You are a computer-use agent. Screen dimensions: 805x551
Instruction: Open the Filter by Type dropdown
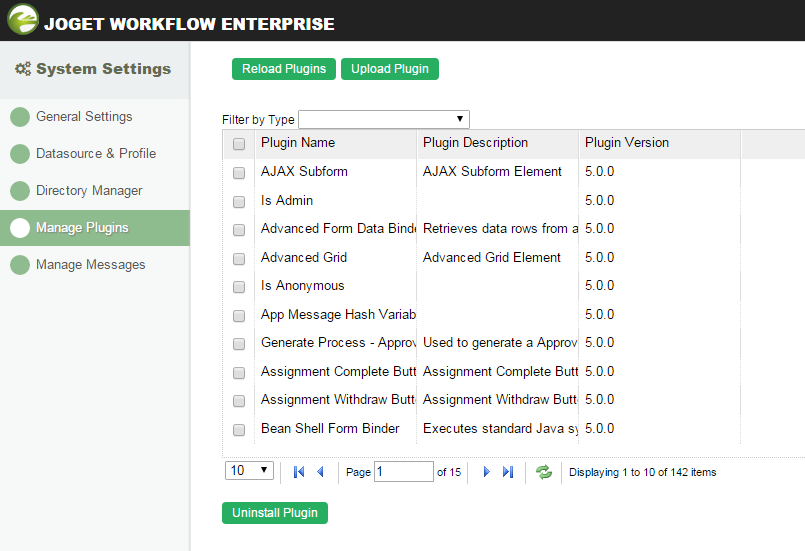click(x=383, y=119)
